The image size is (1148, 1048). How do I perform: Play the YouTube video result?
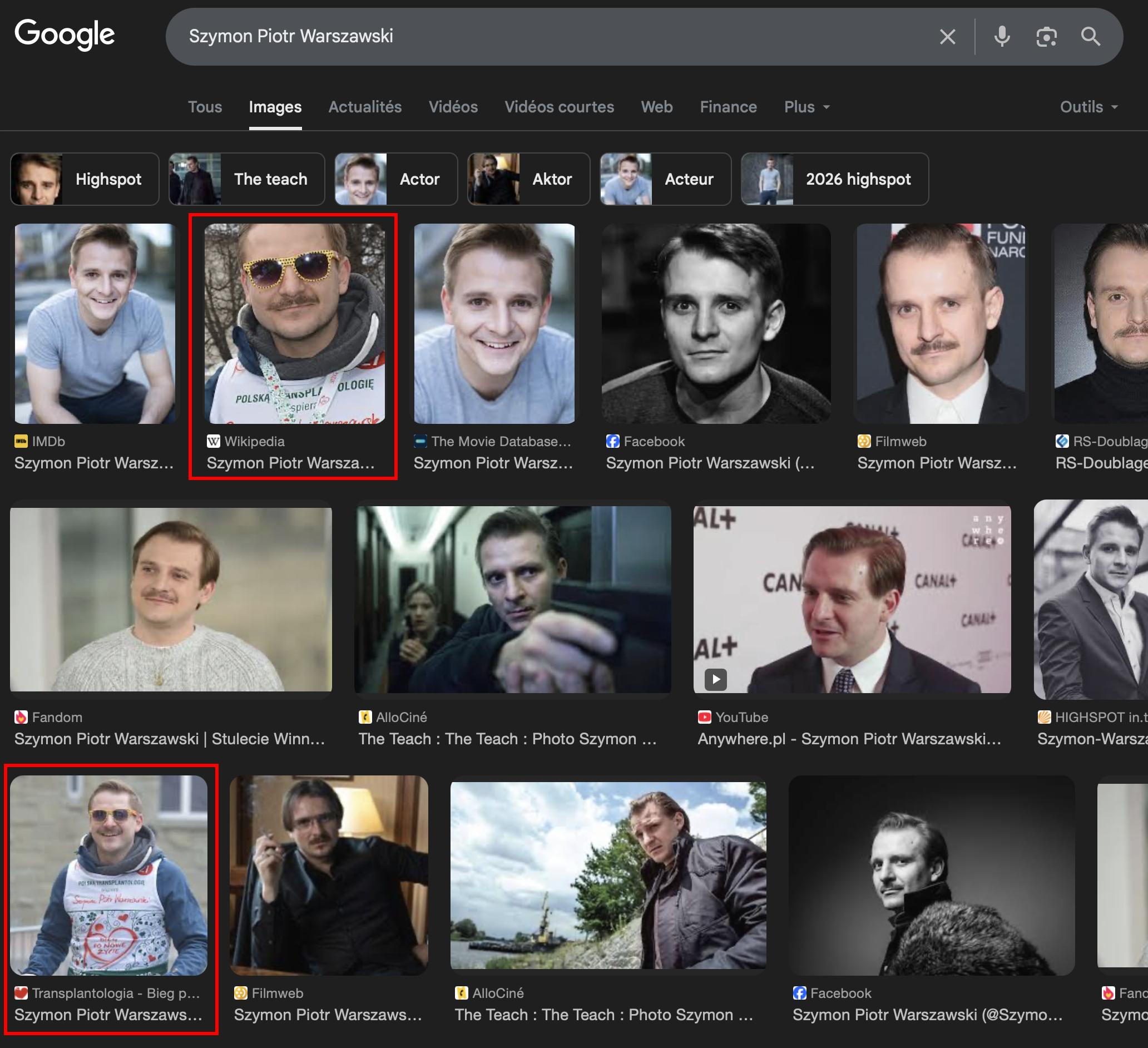(715, 679)
